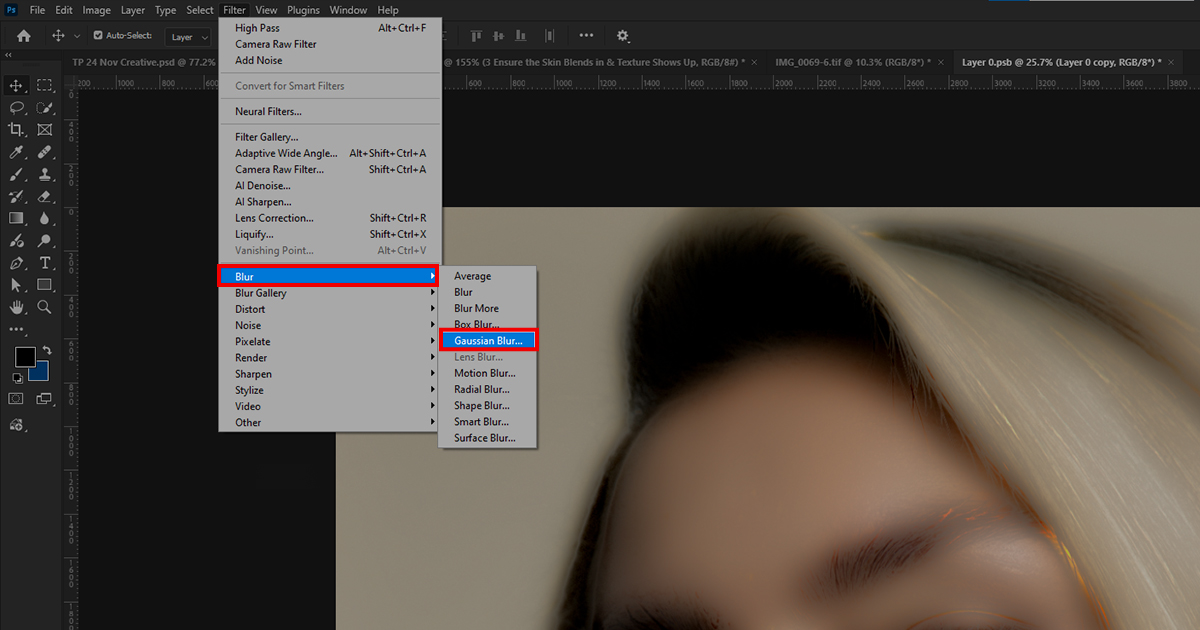Select the Eyedropper tool
The height and width of the screenshot is (630, 1200).
coord(16,152)
